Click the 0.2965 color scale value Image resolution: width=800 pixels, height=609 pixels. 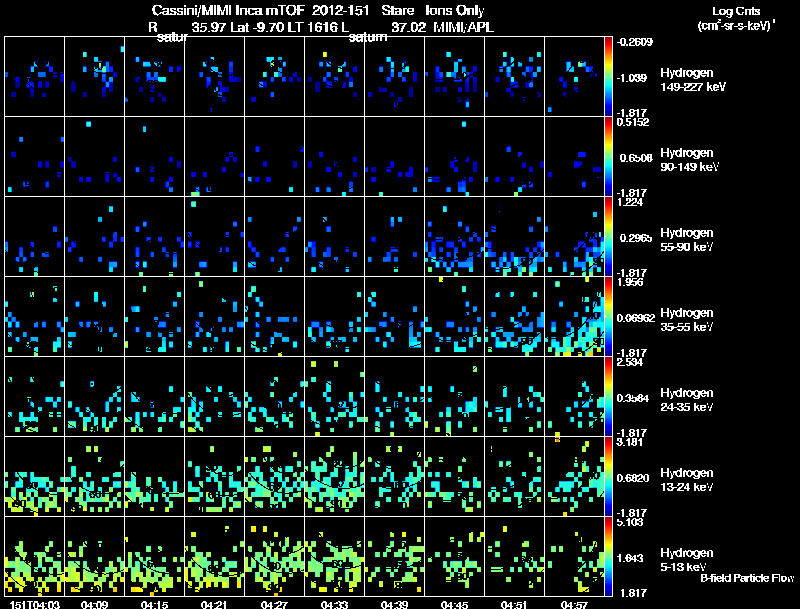[635, 238]
